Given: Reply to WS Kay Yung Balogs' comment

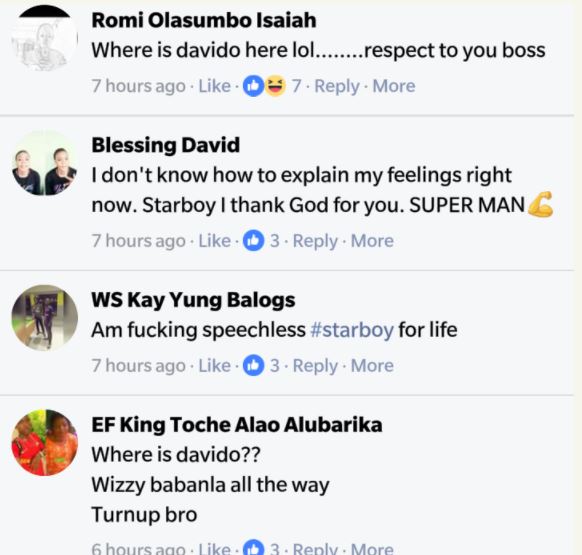Looking at the screenshot, I should [x=315, y=366].
